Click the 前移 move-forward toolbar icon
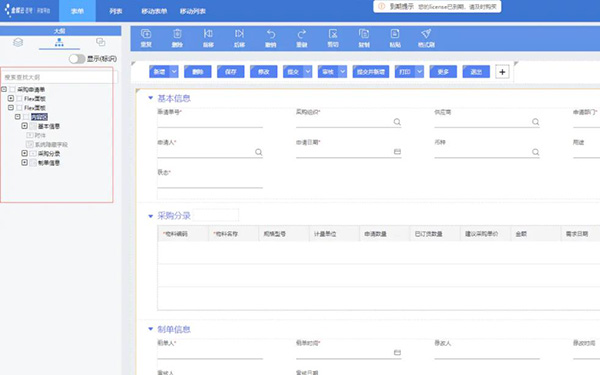Image resolution: width=600 pixels, height=375 pixels. (x=208, y=34)
